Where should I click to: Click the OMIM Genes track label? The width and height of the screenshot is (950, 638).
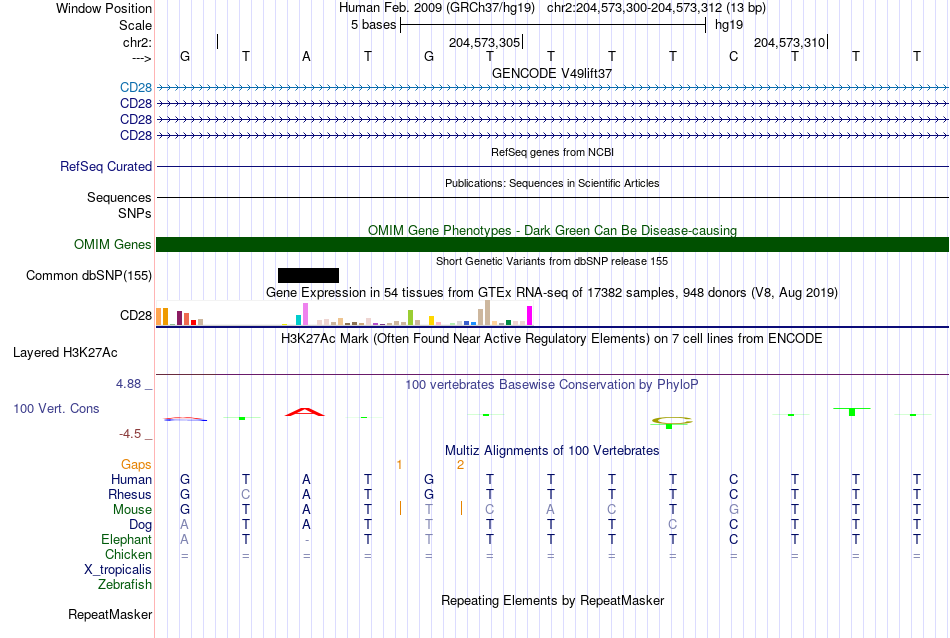click(113, 244)
